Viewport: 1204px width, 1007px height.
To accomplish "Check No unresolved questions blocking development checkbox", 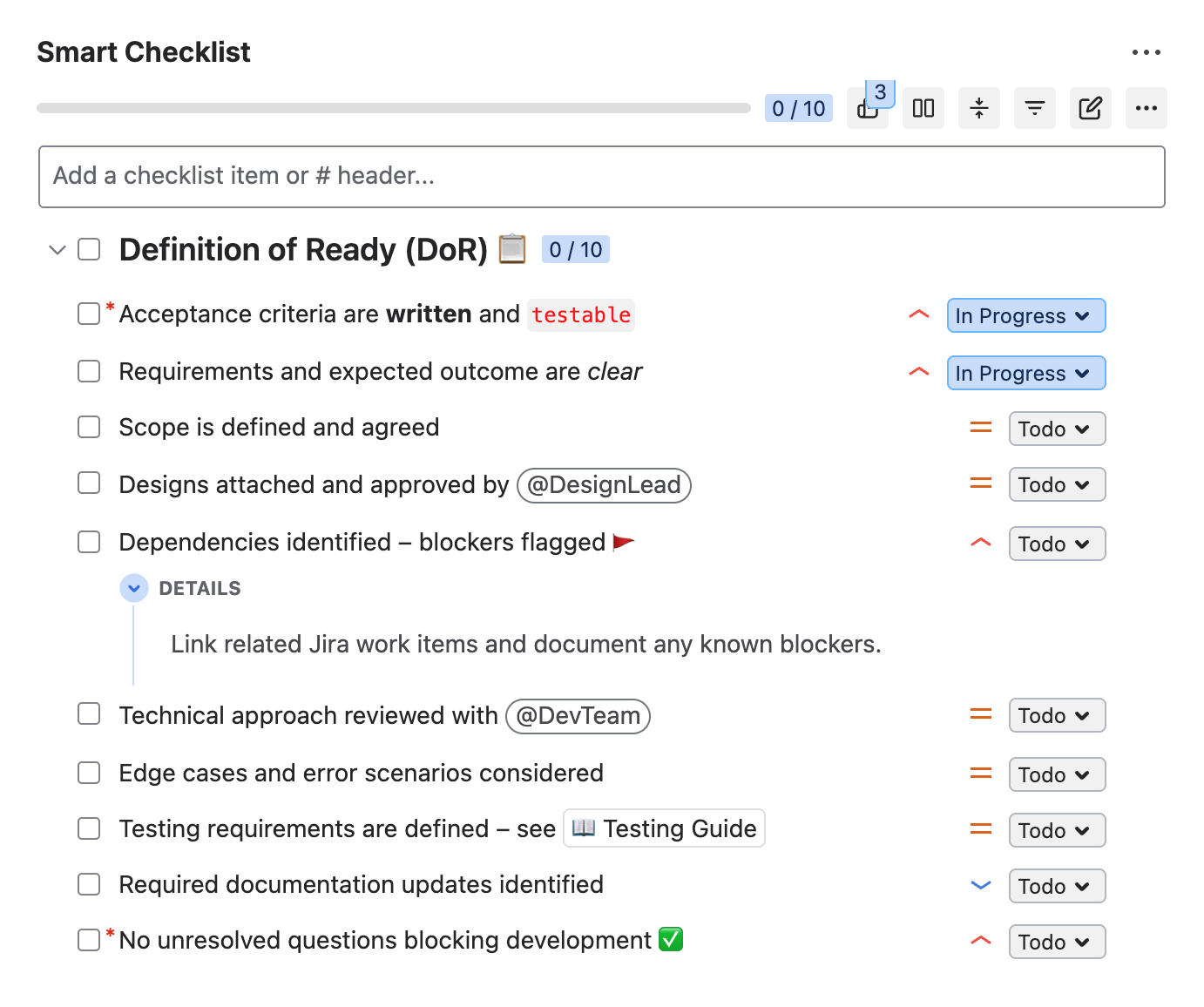I will [x=89, y=940].
